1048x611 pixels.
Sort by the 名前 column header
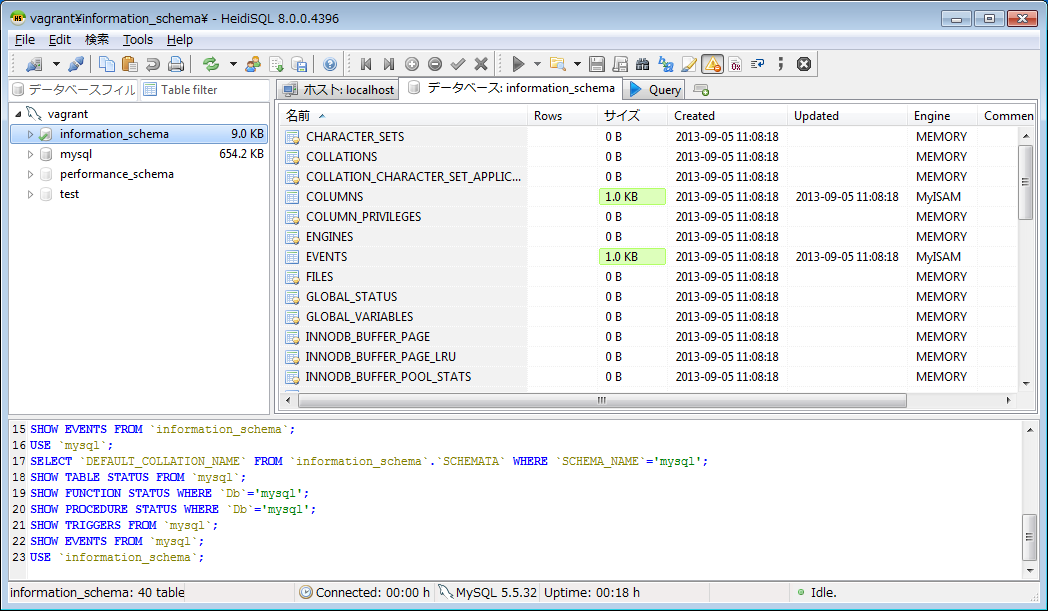pyautogui.click(x=403, y=116)
